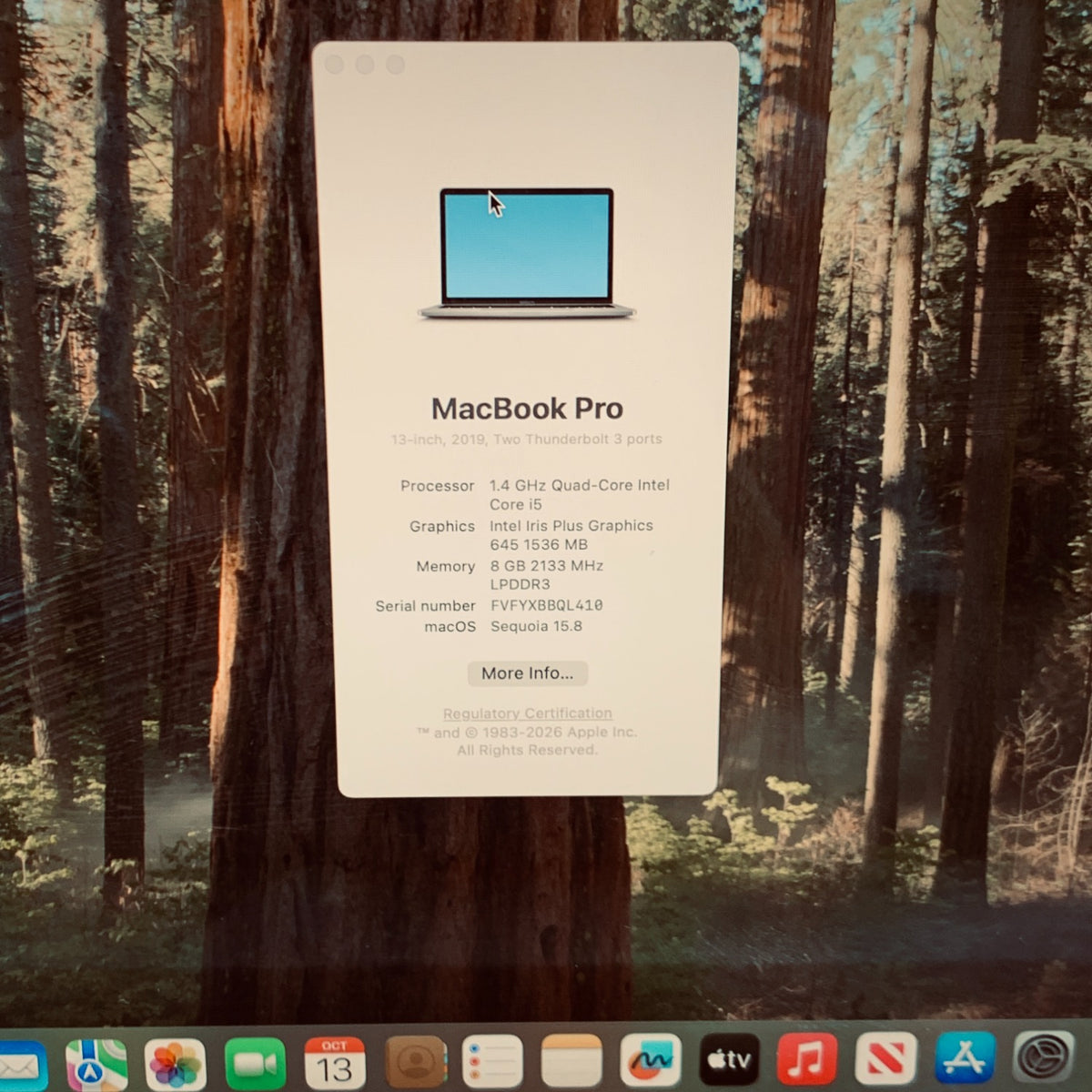Click the macOS label
Screen dimensions: 1092x1092
450,626
